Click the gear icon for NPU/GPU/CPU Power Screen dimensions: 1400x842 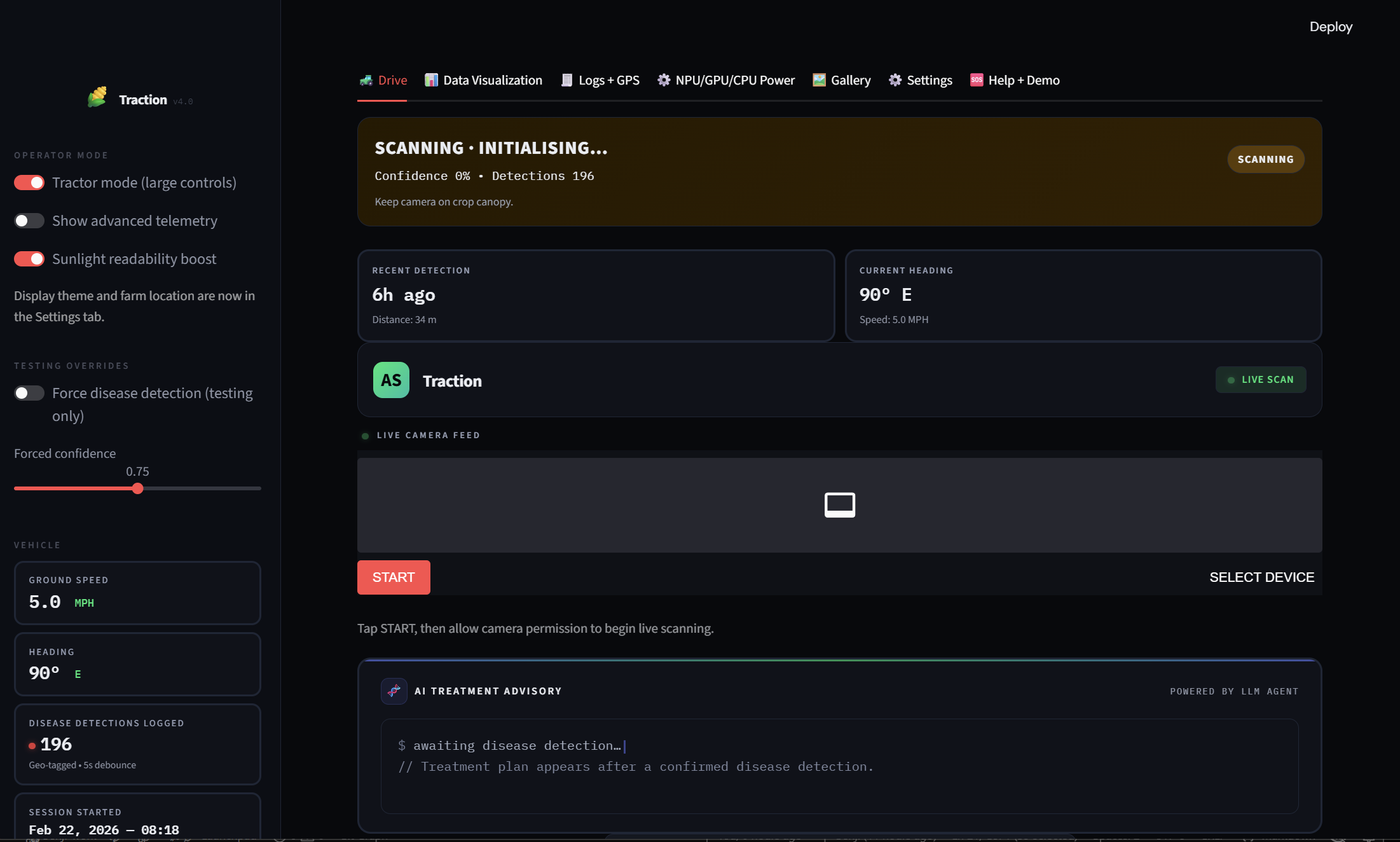pyautogui.click(x=664, y=80)
